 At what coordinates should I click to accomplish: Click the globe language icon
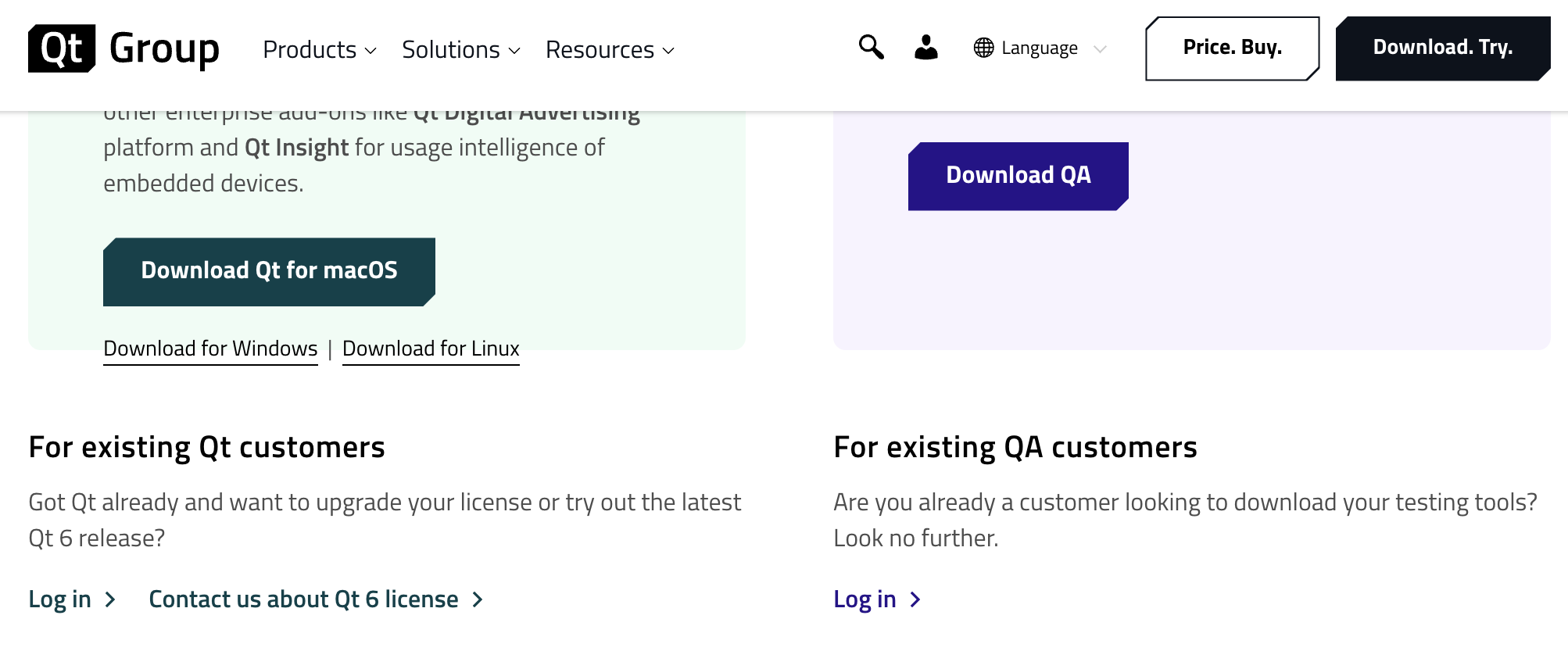click(983, 48)
